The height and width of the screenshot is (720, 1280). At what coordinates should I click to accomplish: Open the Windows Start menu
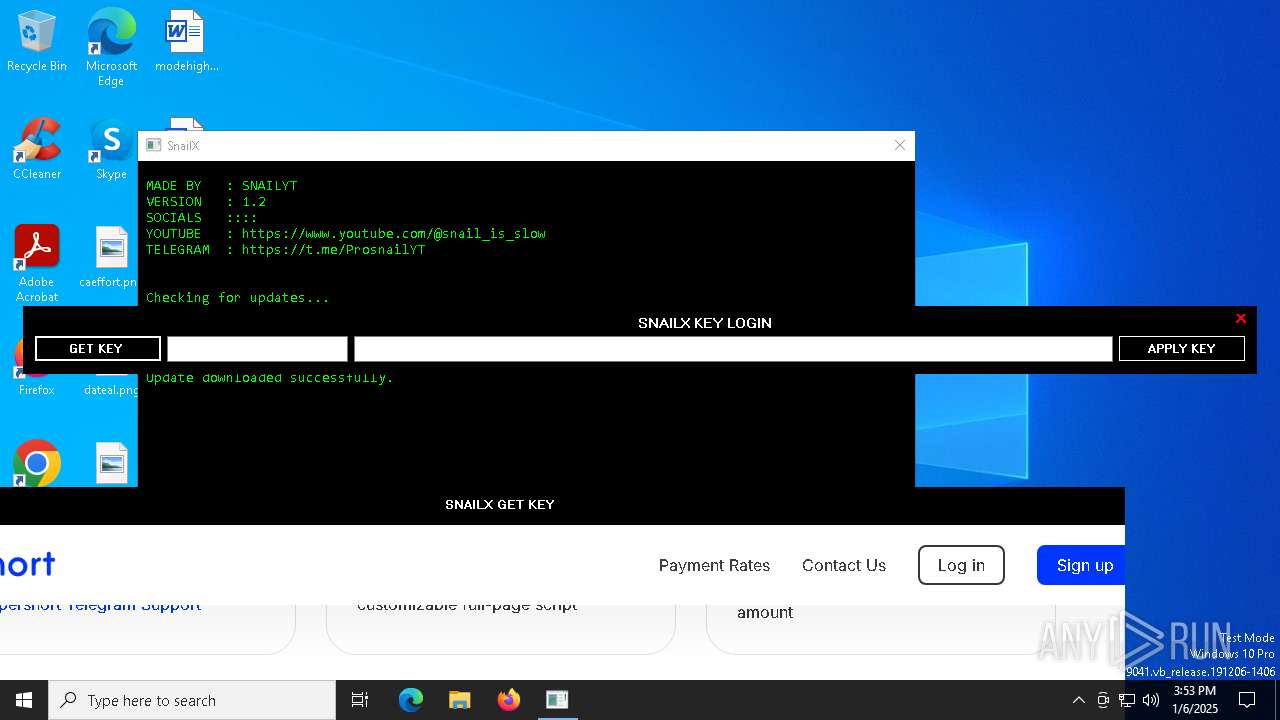click(x=24, y=700)
